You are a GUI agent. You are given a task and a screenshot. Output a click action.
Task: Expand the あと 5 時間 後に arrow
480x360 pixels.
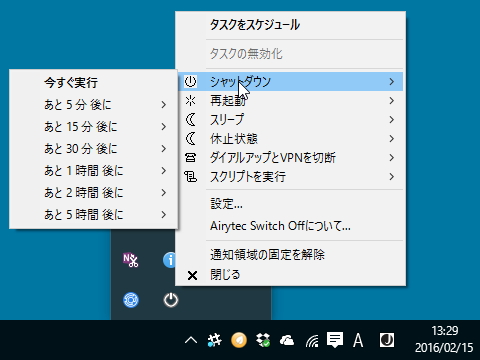coord(164,215)
